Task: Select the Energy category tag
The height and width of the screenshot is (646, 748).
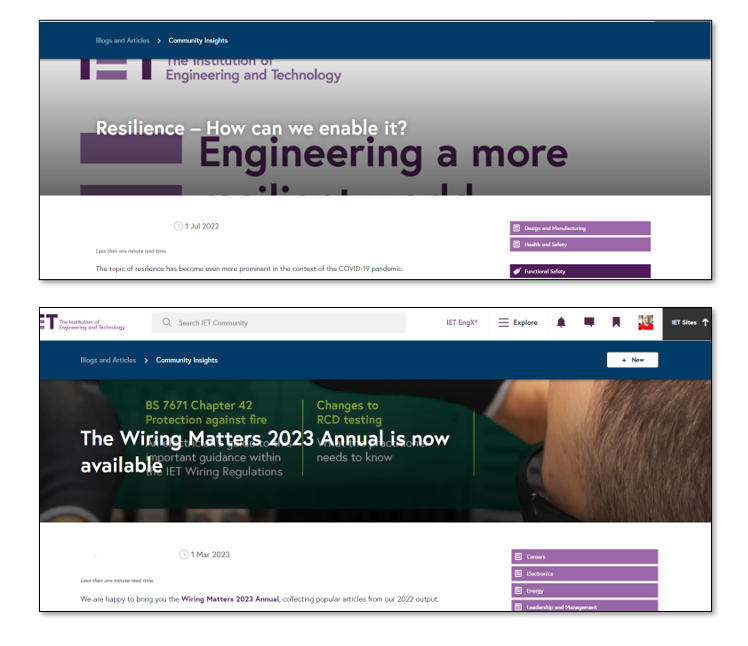Action: (584, 591)
